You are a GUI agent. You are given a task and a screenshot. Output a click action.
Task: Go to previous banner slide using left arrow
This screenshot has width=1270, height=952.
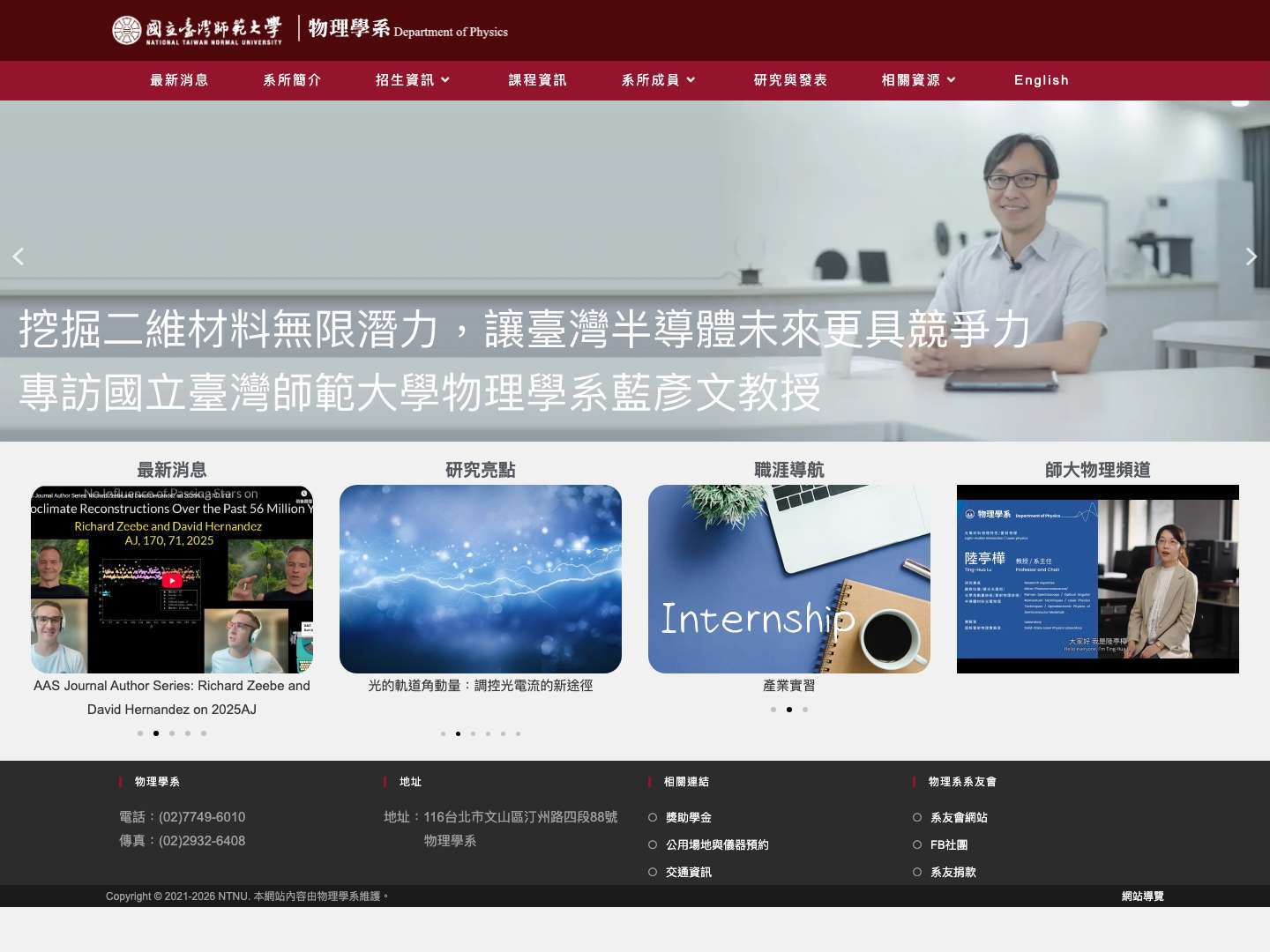18,257
